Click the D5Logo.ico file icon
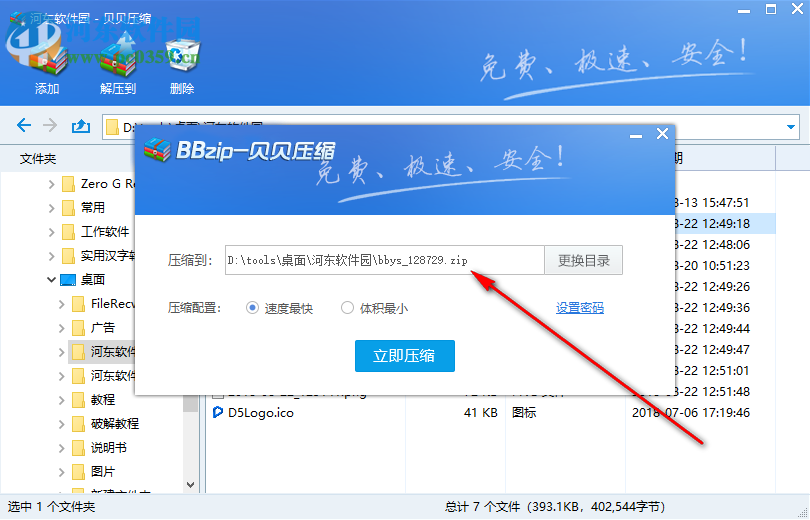This screenshot has height=520, width=810. [x=218, y=412]
